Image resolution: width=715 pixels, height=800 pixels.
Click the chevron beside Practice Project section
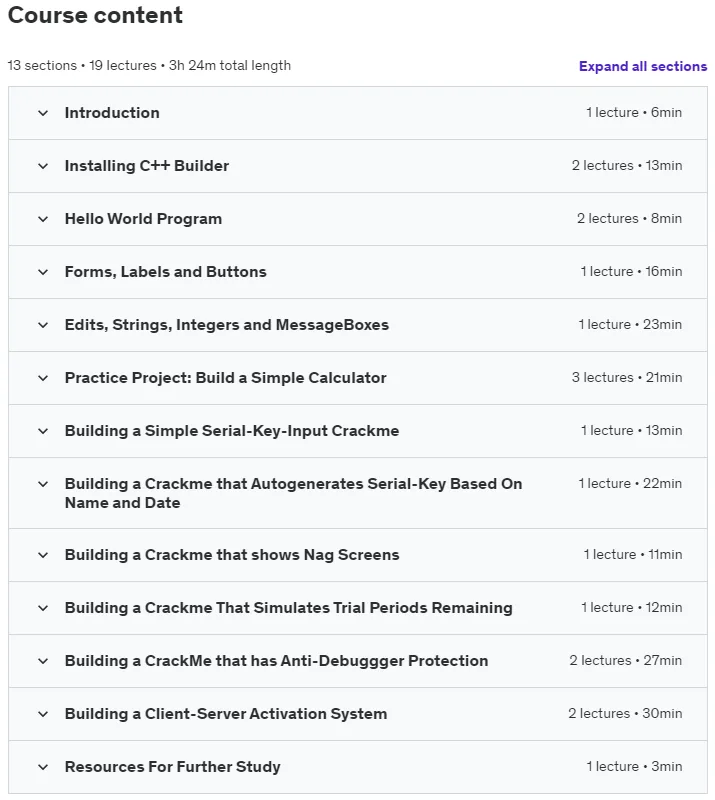43,379
